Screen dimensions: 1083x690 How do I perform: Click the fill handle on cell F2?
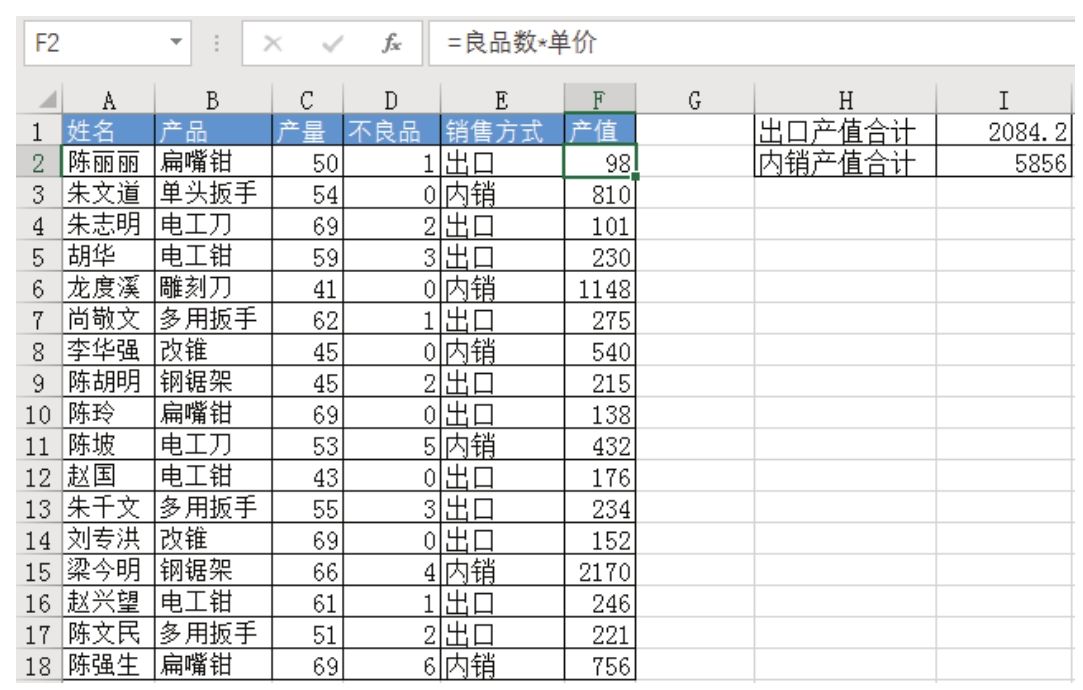point(635,177)
